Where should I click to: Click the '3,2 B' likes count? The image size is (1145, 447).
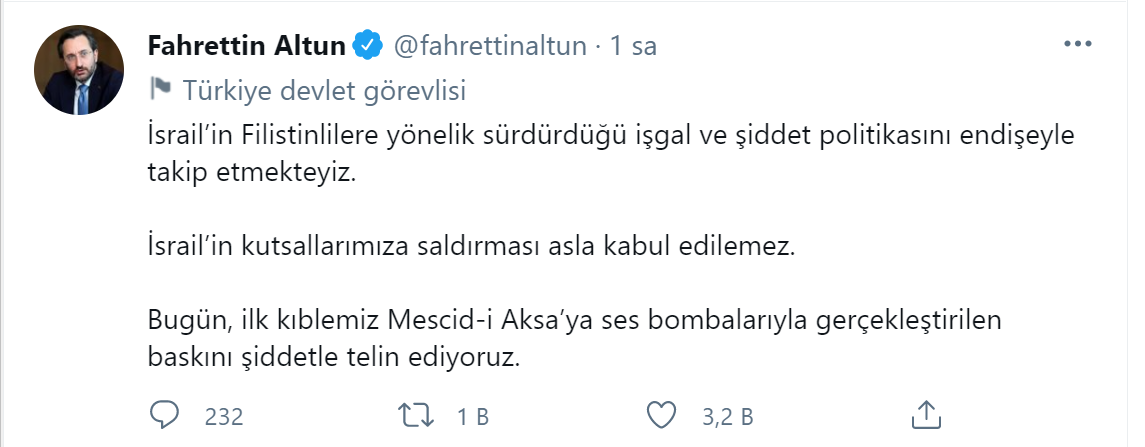click(x=727, y=416)
